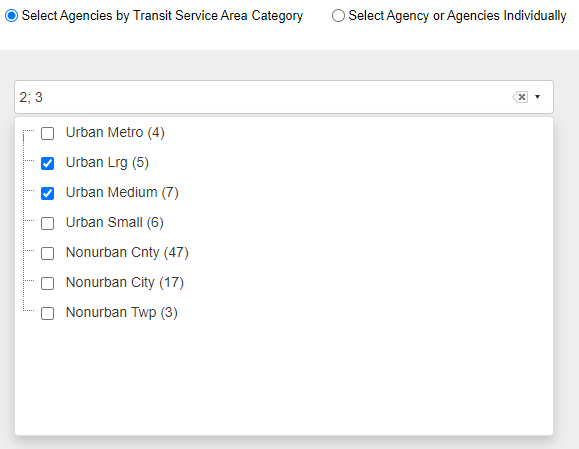
Task: Enable the Nonurban Cnty (47) checkbox
Action: 47,253
